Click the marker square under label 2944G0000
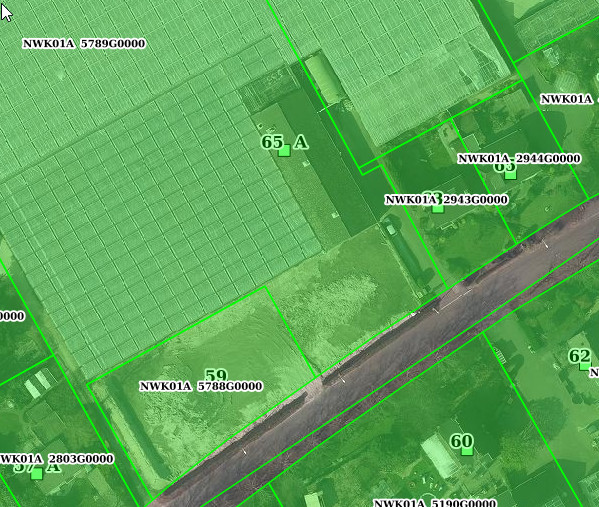The width and height of the screenshot is (599, 507). pos(510,175)
